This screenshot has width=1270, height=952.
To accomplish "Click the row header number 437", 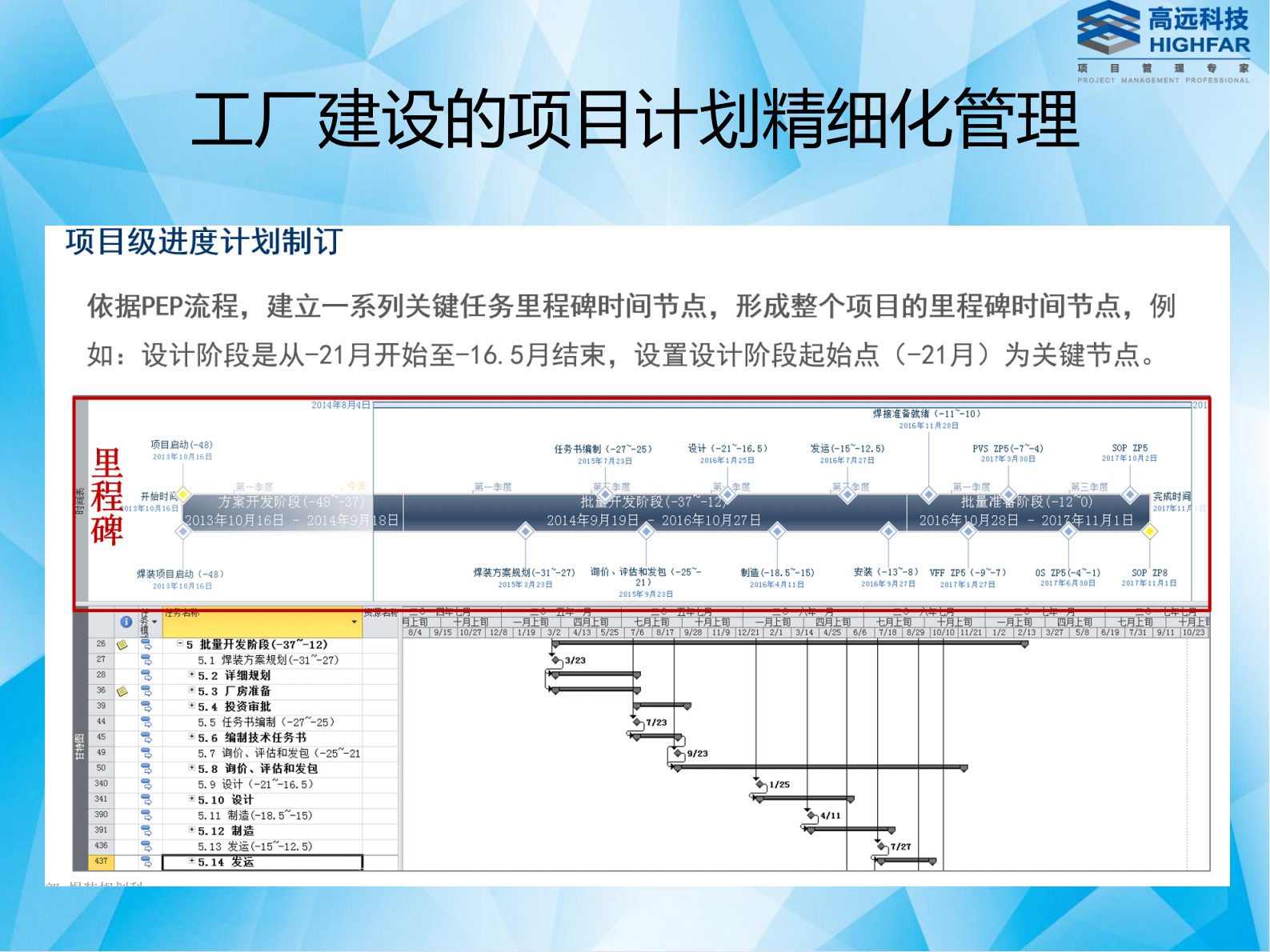I will [101, 862].
